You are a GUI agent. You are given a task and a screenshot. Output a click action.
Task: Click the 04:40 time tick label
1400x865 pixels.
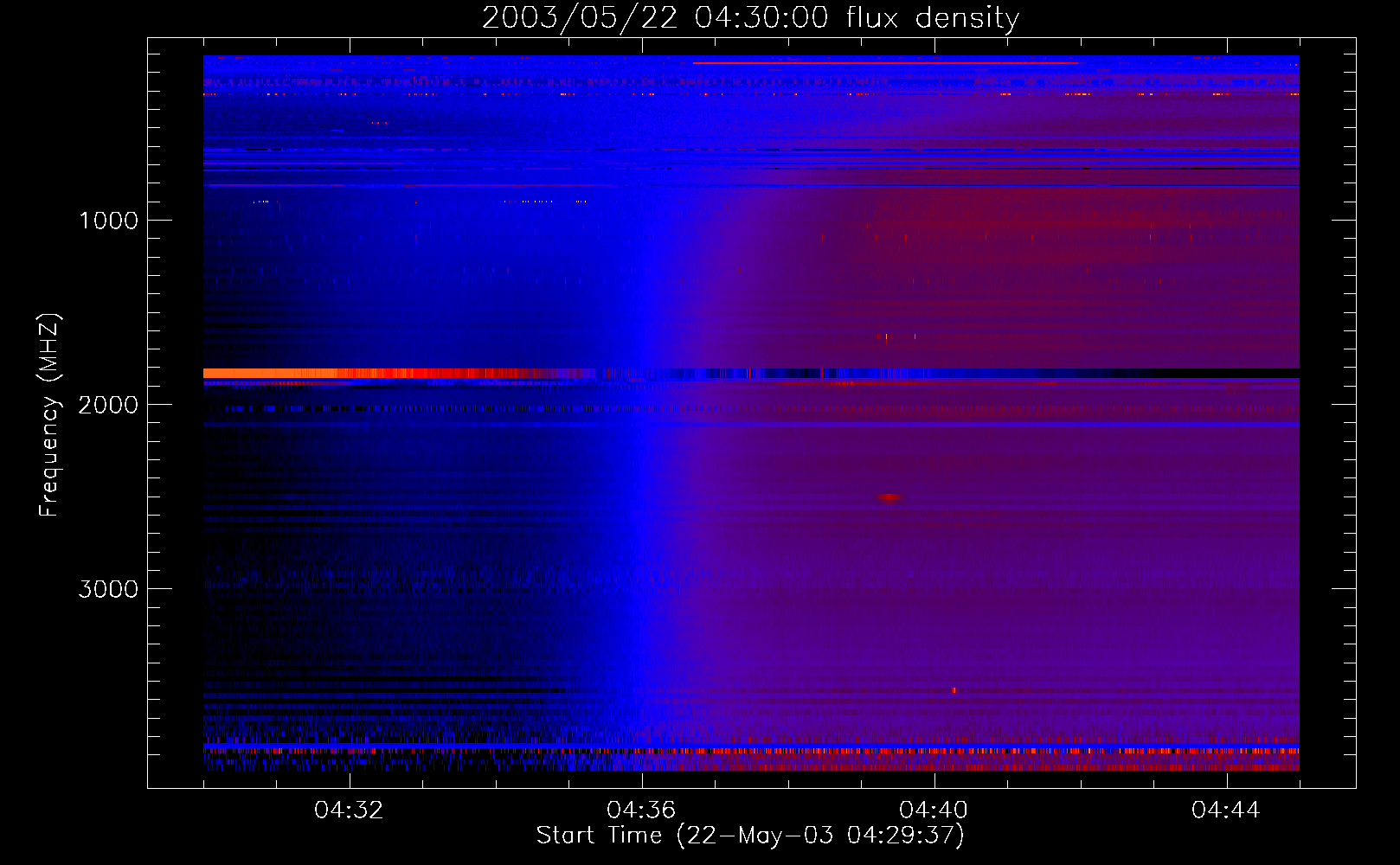pyautogui.click(x=934, y=811)
